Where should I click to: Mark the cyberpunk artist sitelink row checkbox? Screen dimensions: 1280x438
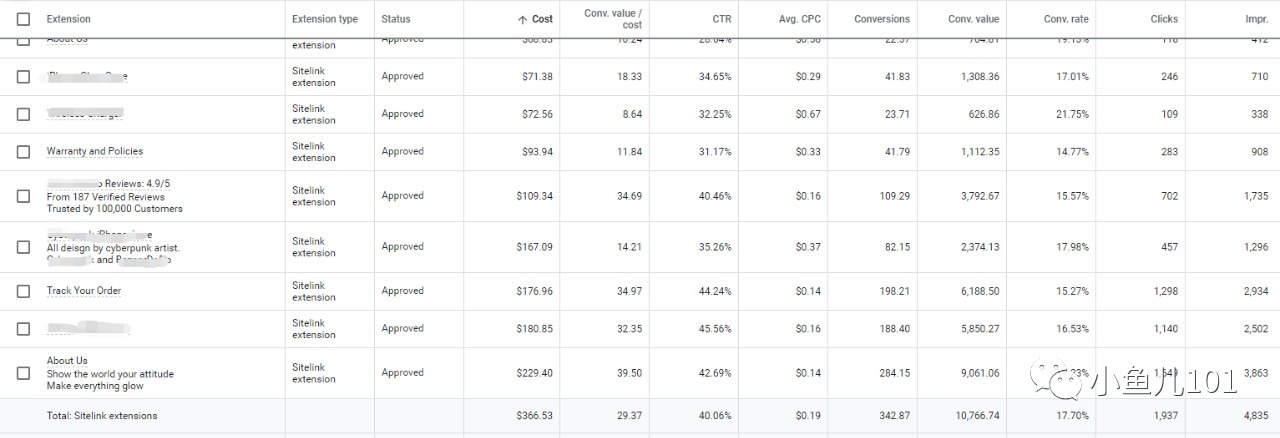23,247
